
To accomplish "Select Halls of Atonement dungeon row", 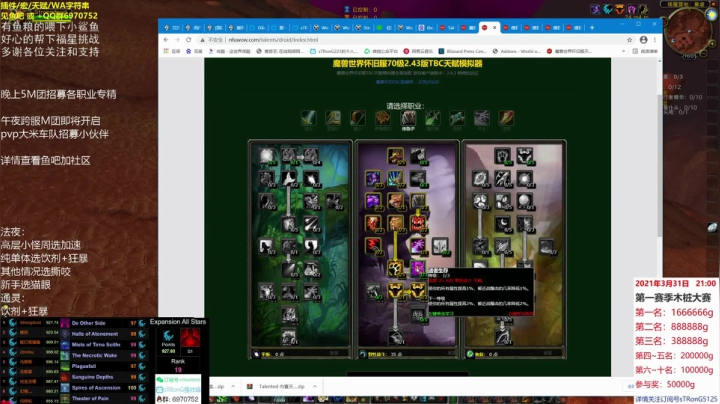I will 103,334.
